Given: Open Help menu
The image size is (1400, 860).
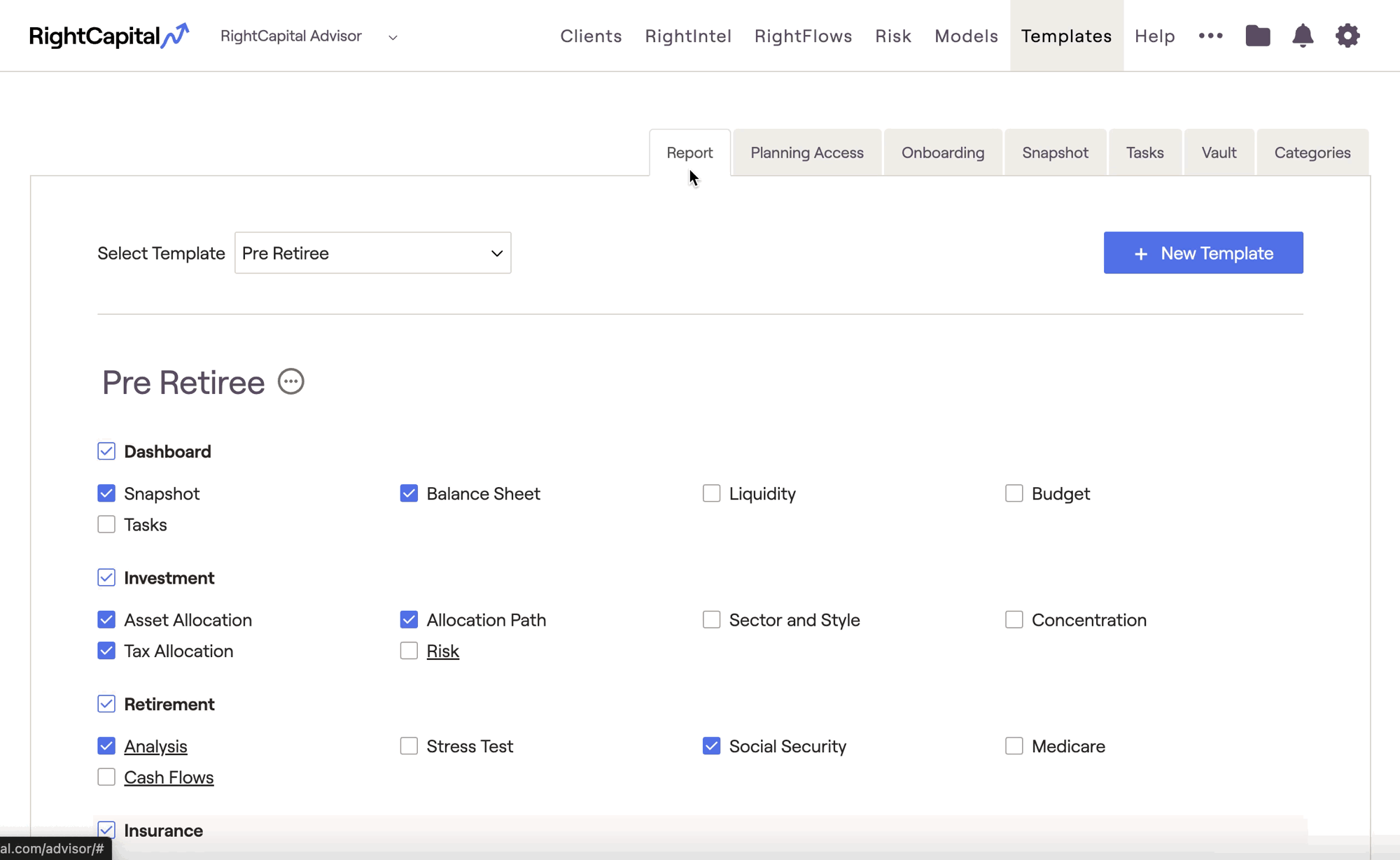Looking at the screenshot, I should [1154, 36].
